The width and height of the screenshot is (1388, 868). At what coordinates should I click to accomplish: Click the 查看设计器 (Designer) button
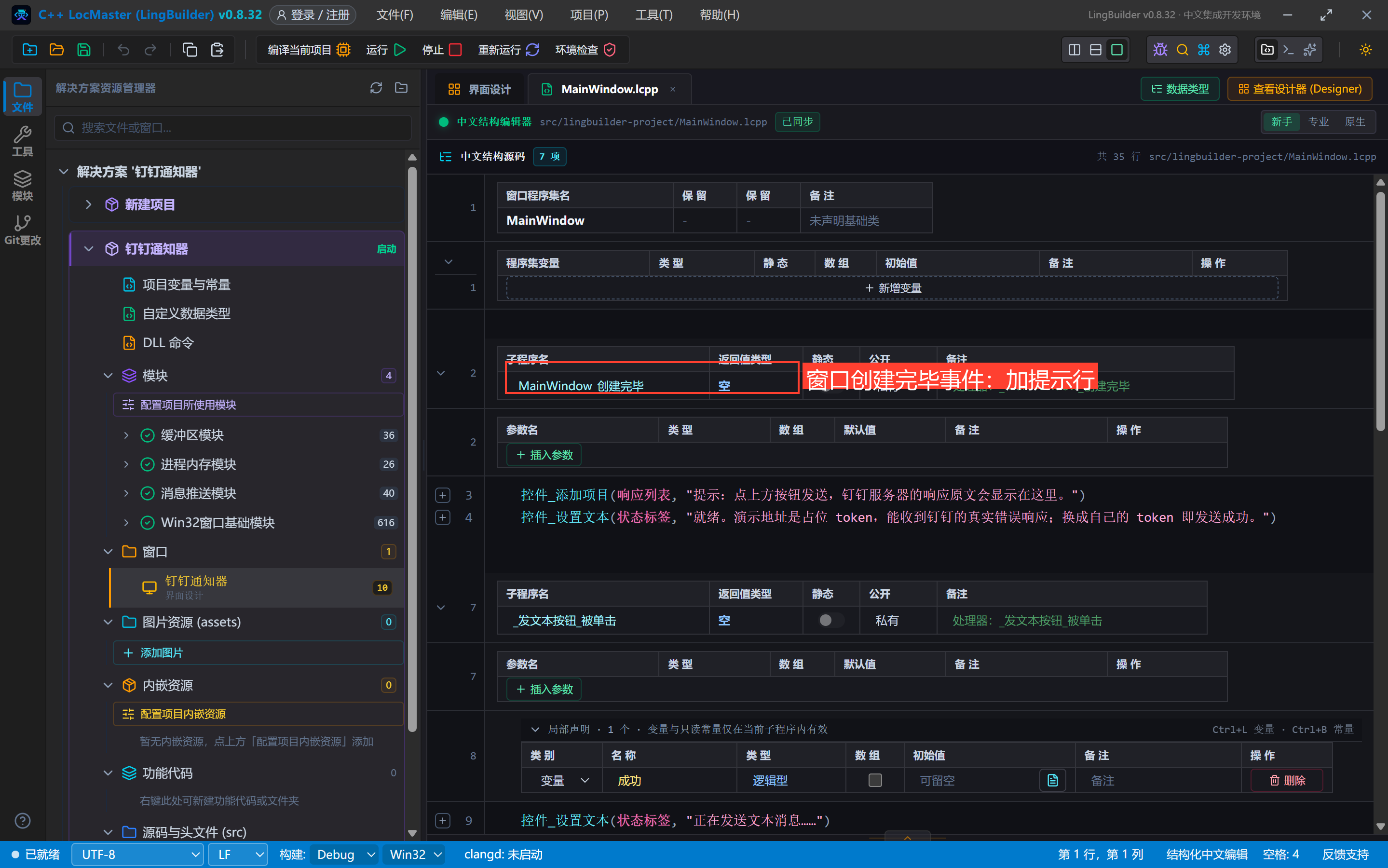pyautogui.click(x=1299, y=89)
